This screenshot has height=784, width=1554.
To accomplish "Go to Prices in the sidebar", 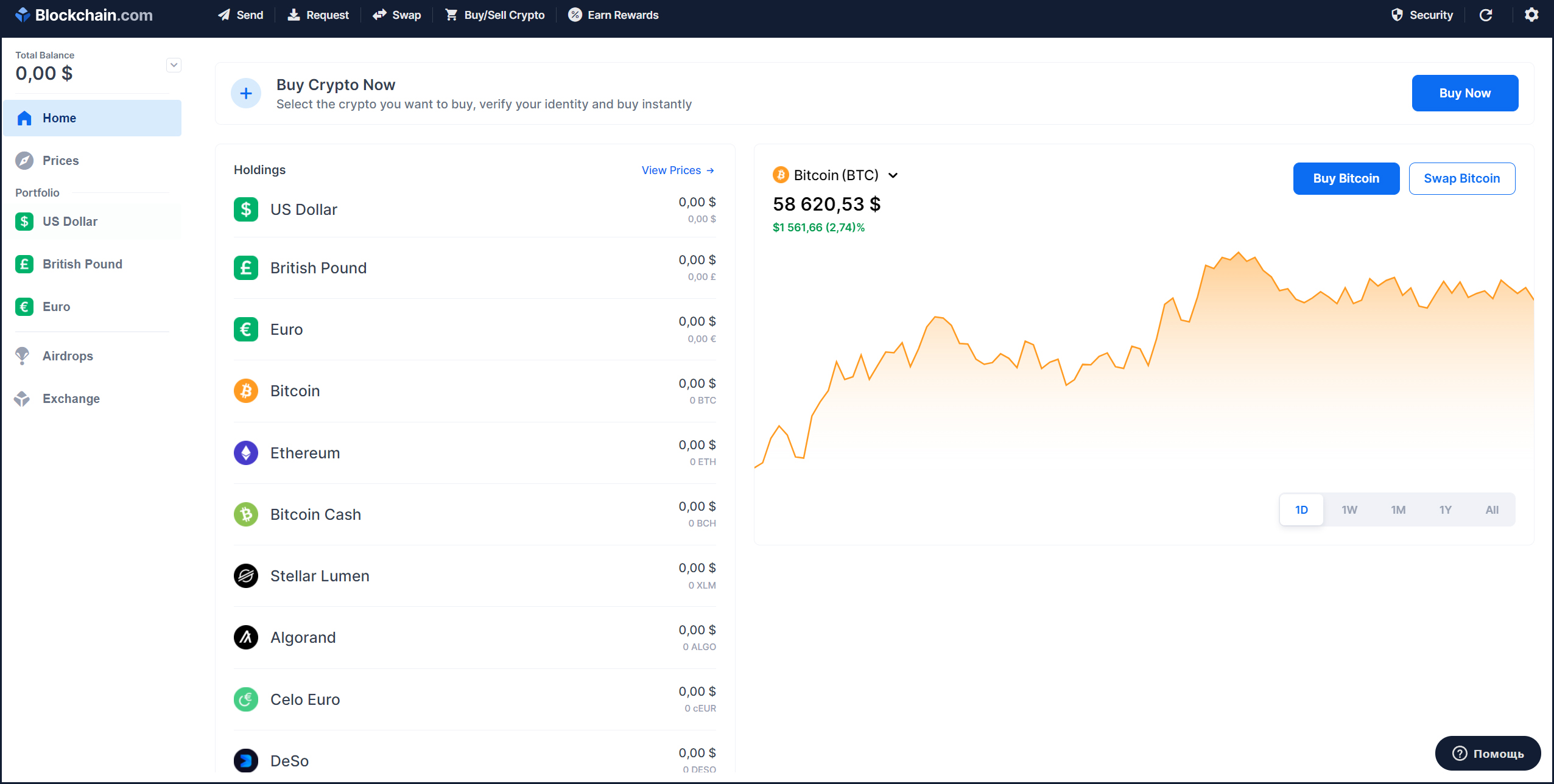I will point(93,161).
